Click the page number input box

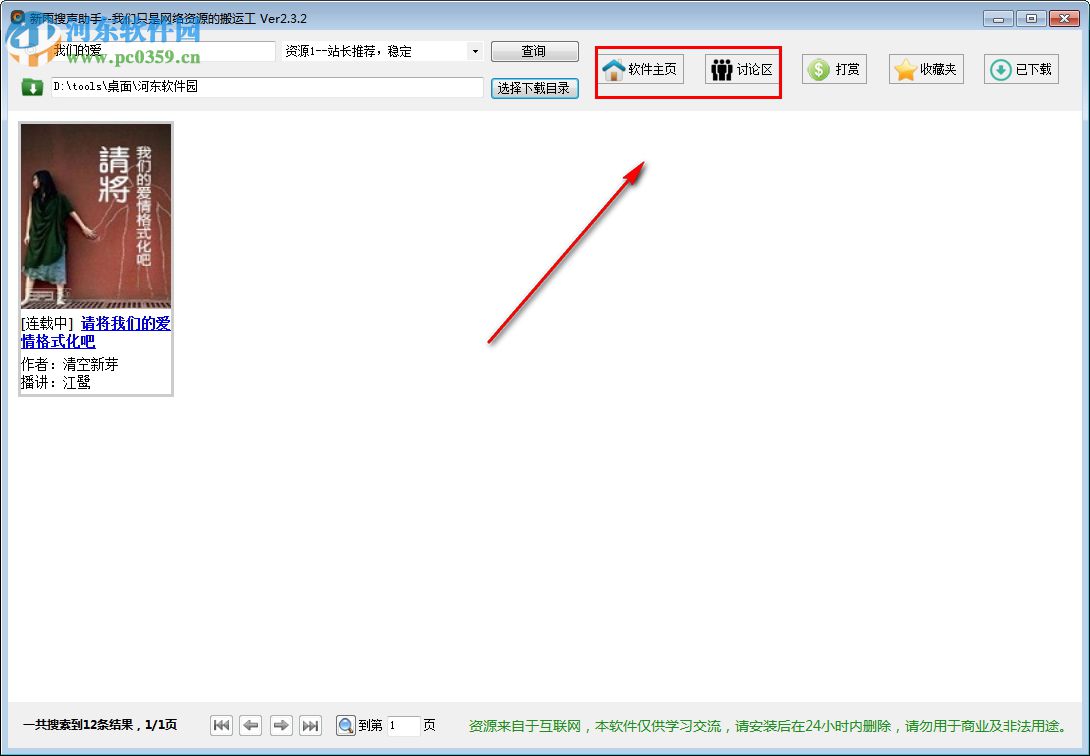(x=403, y=725)
